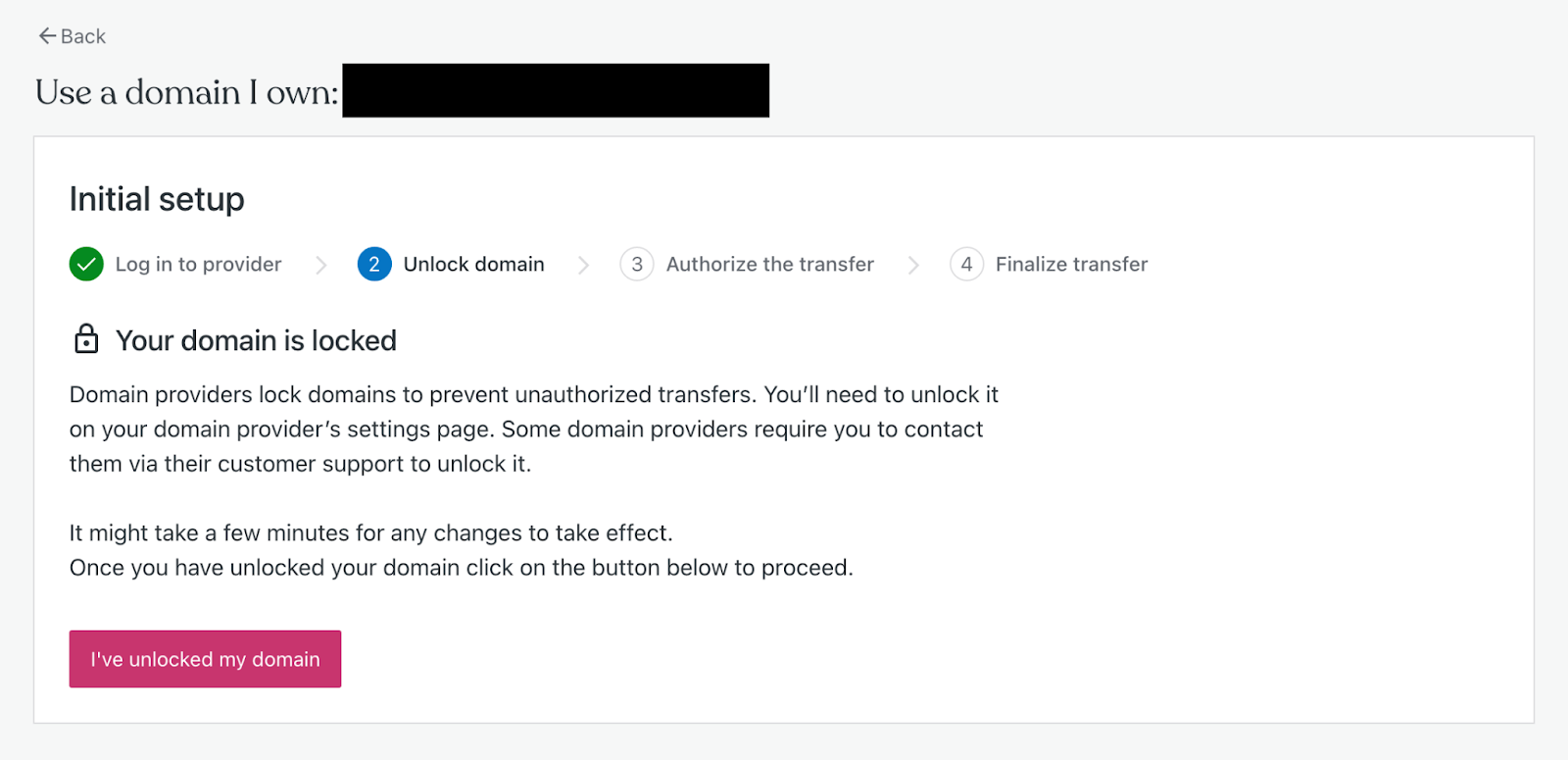Click the step 3 number circle
1568x760 pixels.
pyautogui.click(x=637, y=264)
